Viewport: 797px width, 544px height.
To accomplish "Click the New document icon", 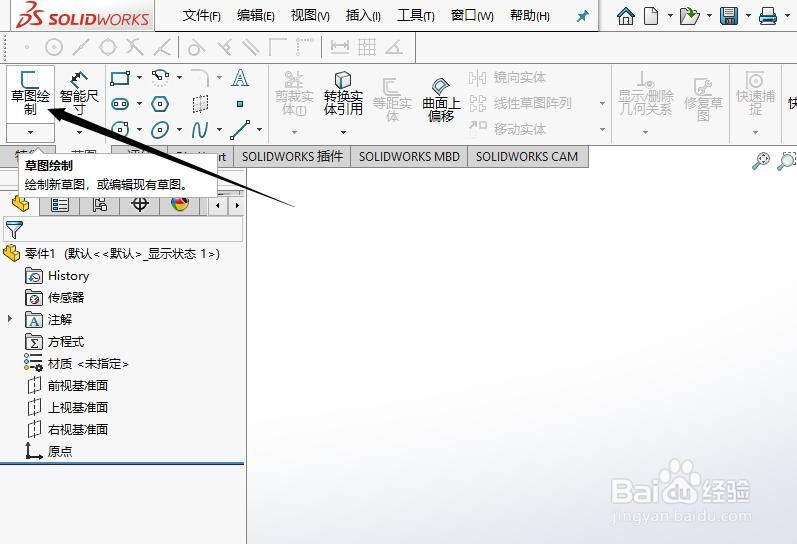I will (x=651, y=16).
